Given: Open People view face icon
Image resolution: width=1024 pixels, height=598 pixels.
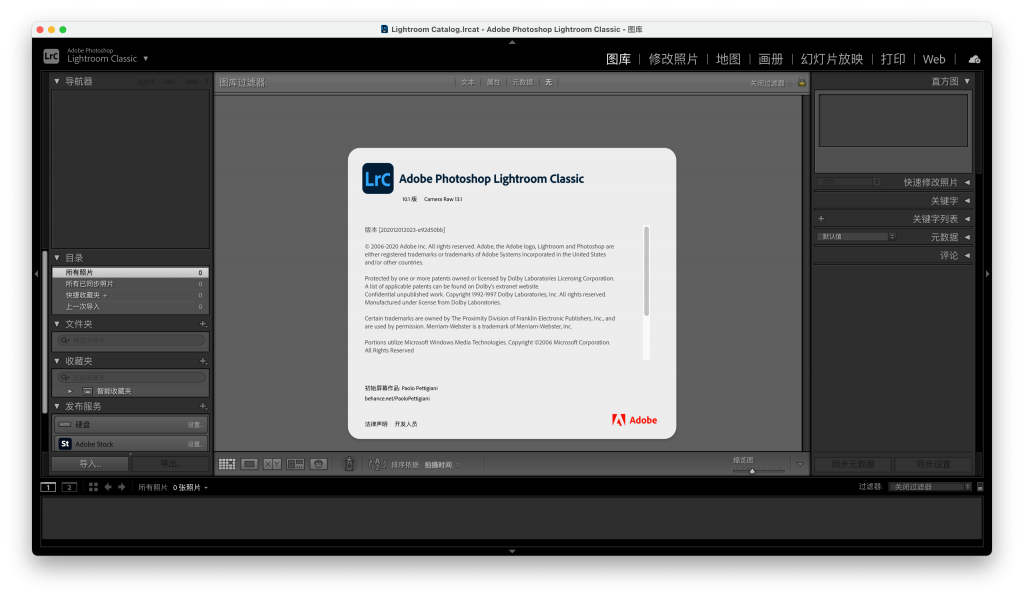Looking at the screenshot, I should (319, 464).
